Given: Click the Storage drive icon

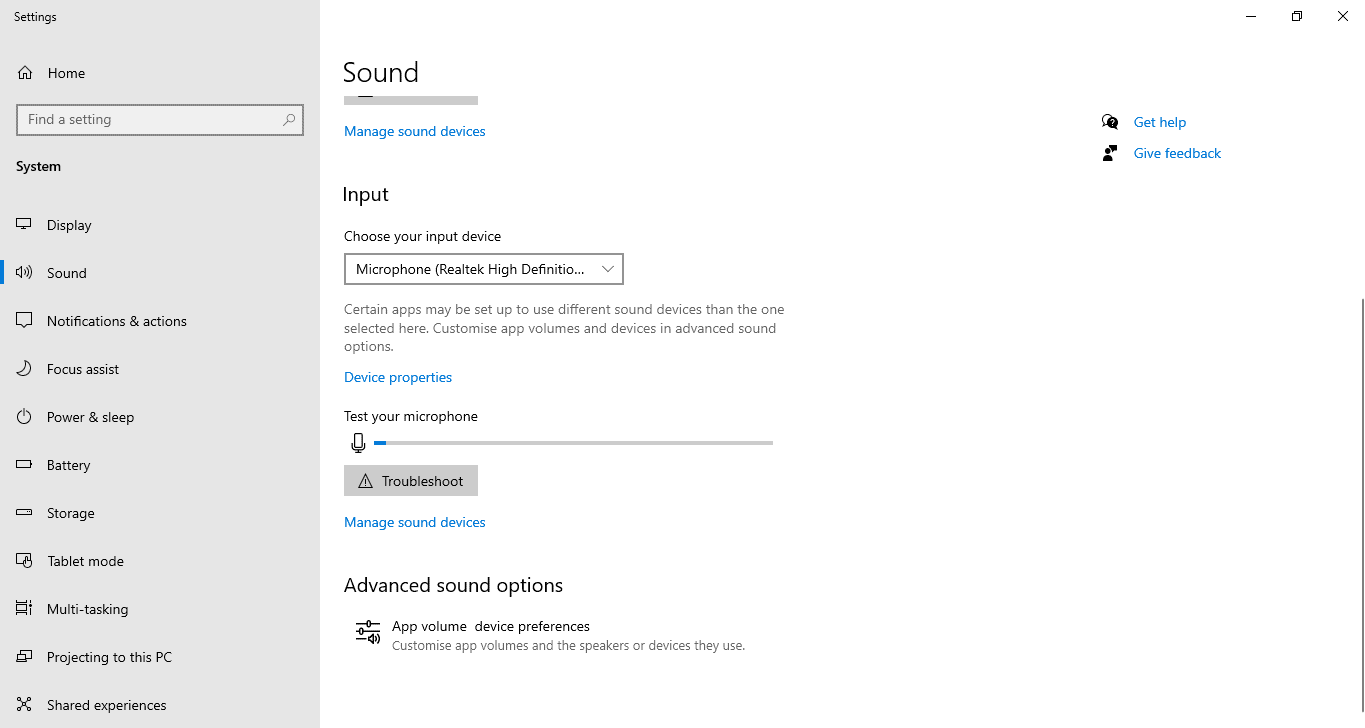Looking at the screenshot, I should [x=25, y=513].
